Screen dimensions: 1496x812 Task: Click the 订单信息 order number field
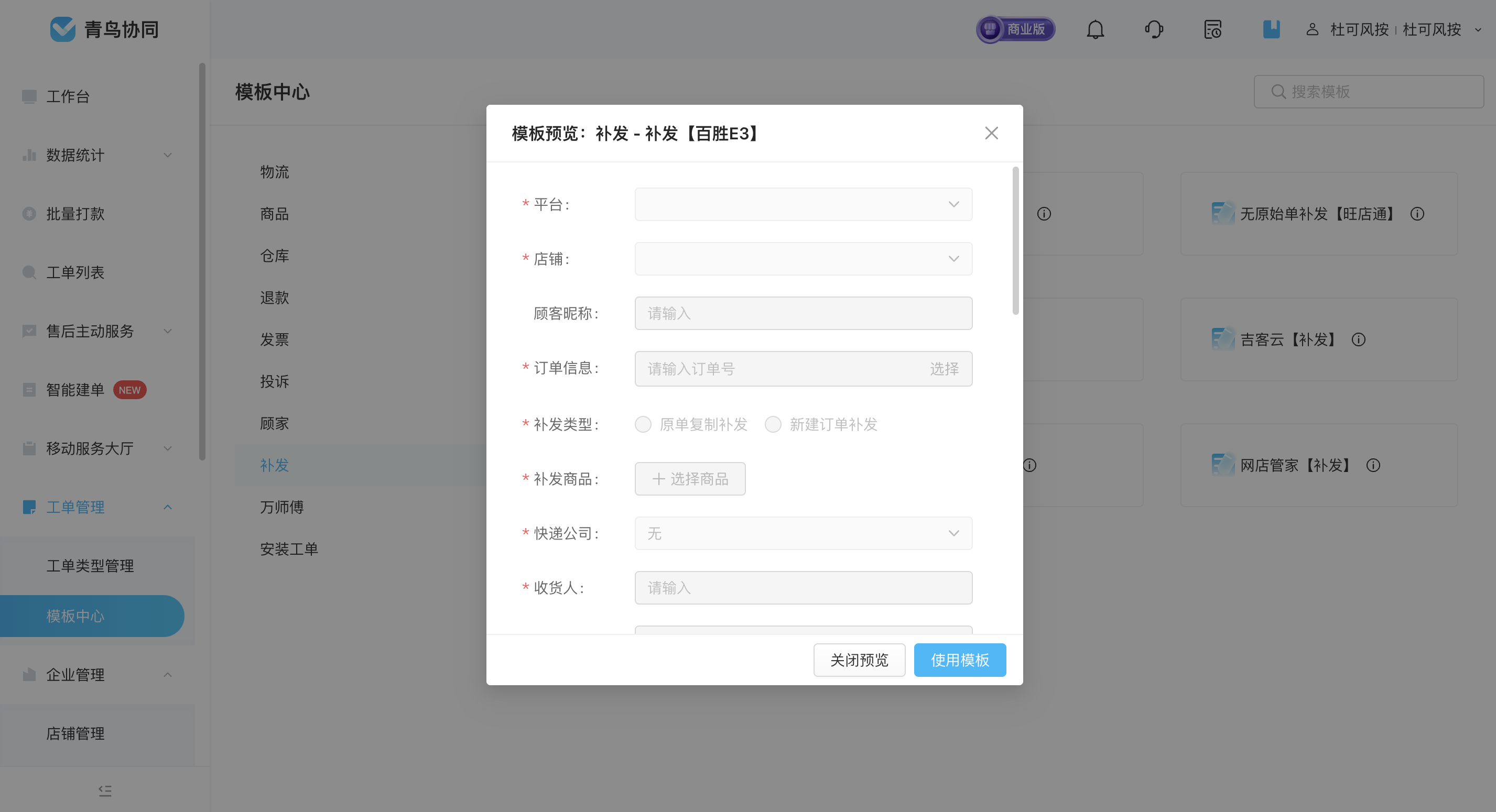(803, 369)
